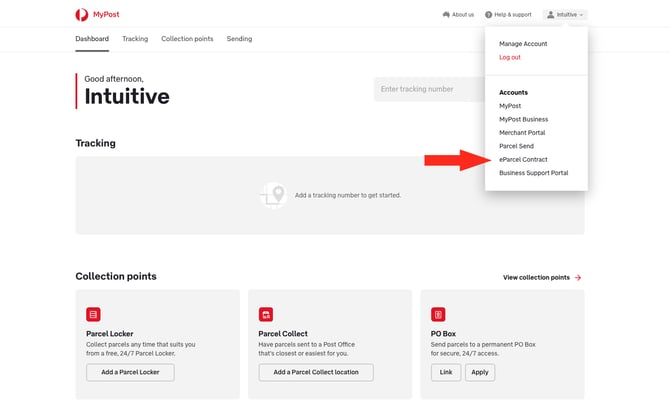Click the user profile avatar icon

pyautogui.click(x=550, y=15)
